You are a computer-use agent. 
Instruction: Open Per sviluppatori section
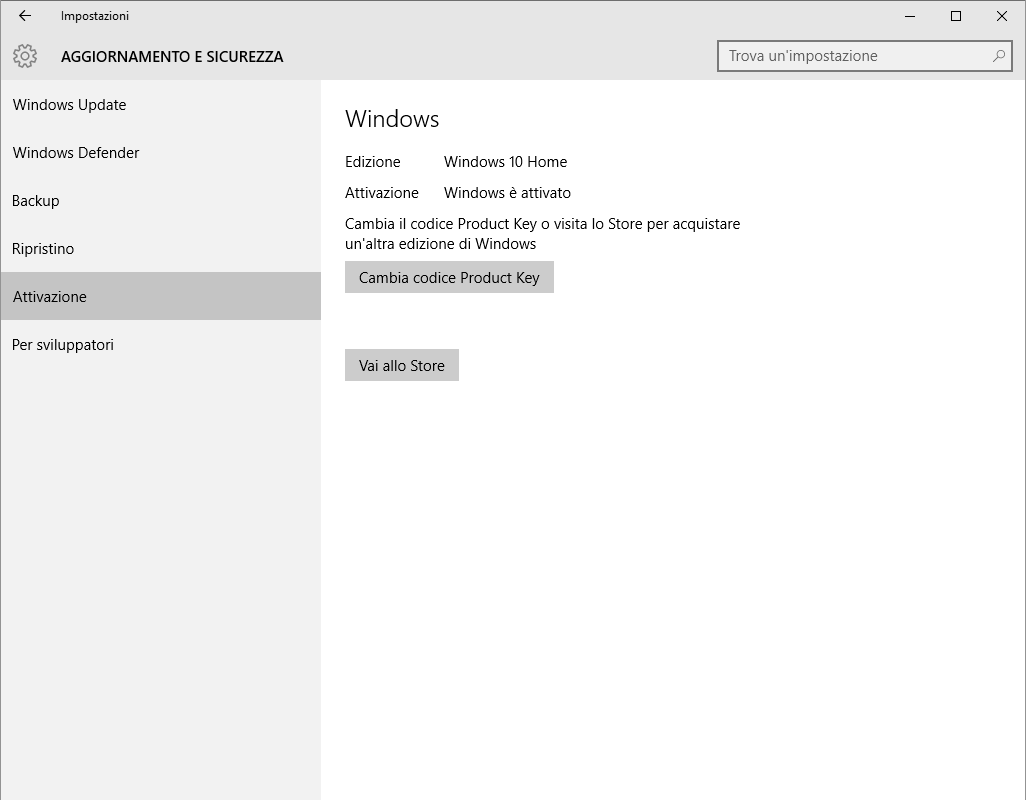coord(160,345)
